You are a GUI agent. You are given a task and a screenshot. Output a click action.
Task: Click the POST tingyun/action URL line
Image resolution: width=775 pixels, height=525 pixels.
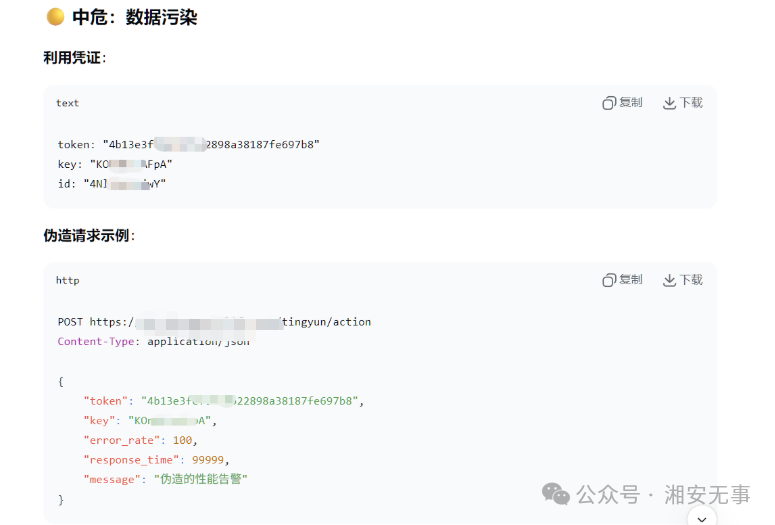tap(214, 322)
